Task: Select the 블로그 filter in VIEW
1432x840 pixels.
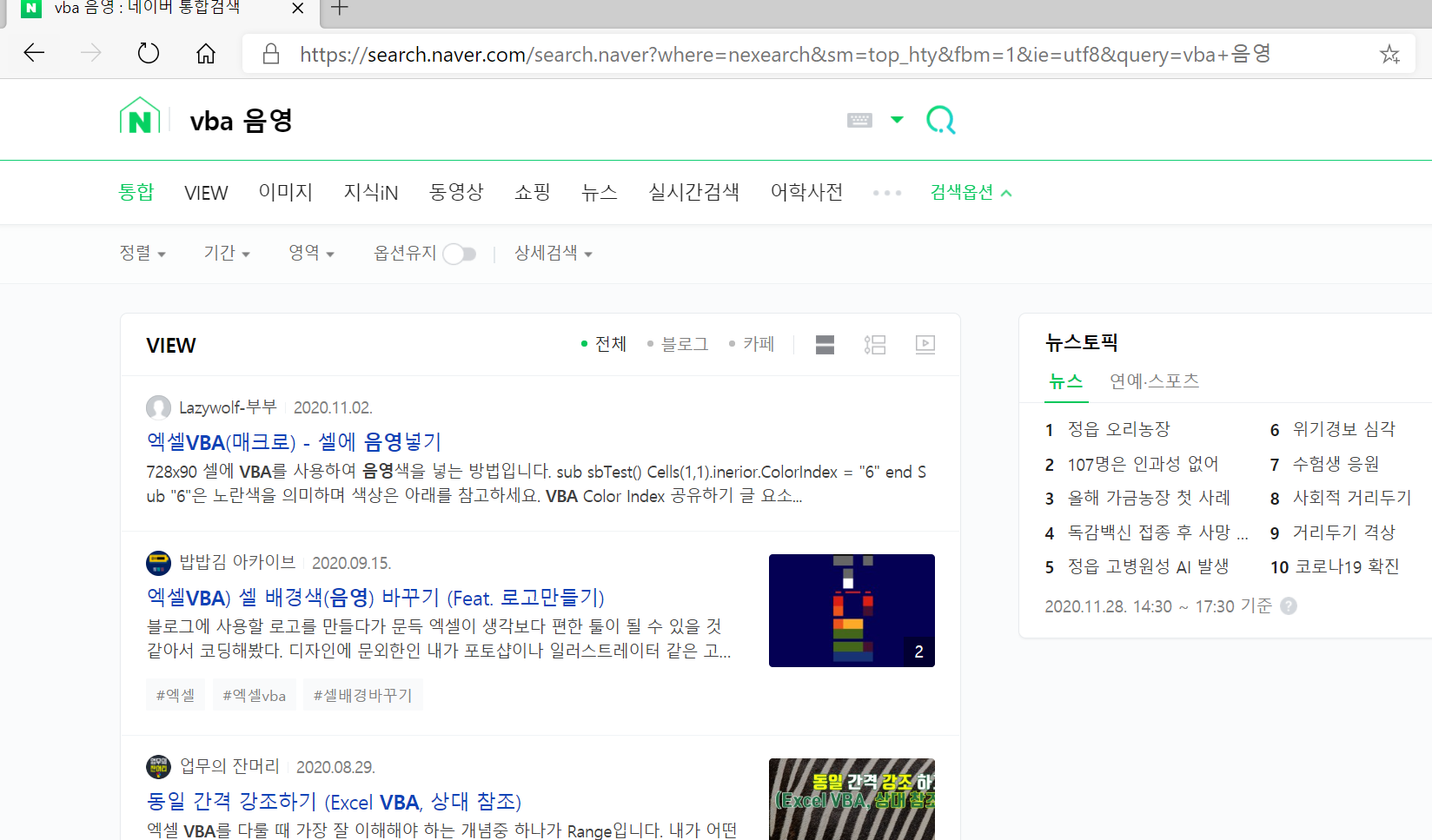Action: click(678, 344)
